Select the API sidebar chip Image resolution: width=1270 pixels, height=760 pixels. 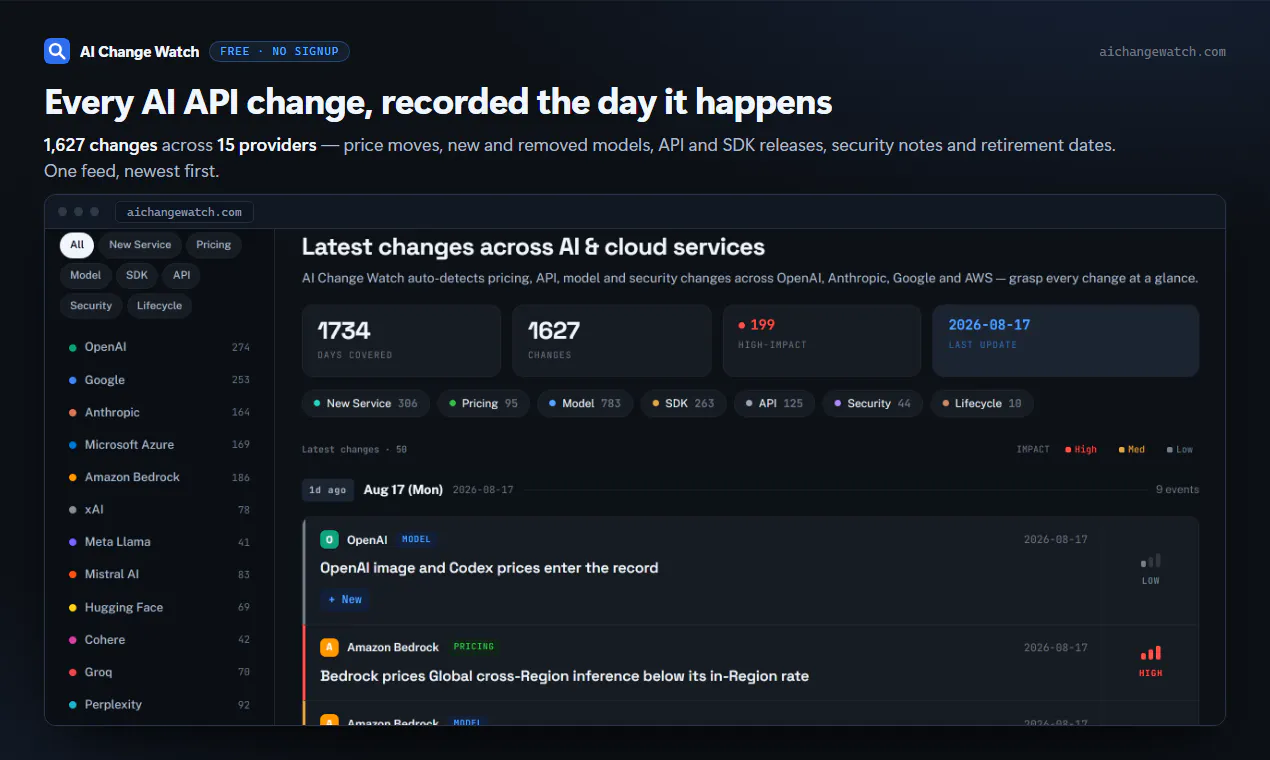(182, 275)
